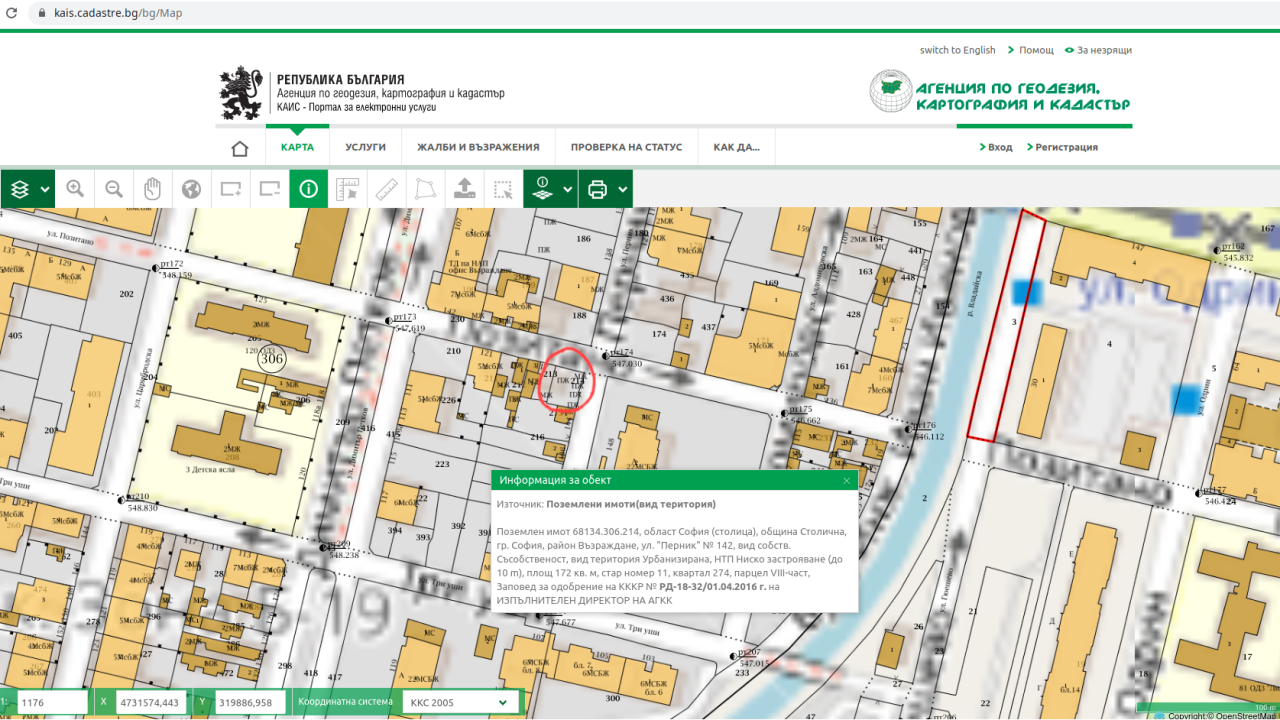Choose the rectangle selection cursor tool
This screenshot has width=1280, height=720.
(x=504, y=189)
